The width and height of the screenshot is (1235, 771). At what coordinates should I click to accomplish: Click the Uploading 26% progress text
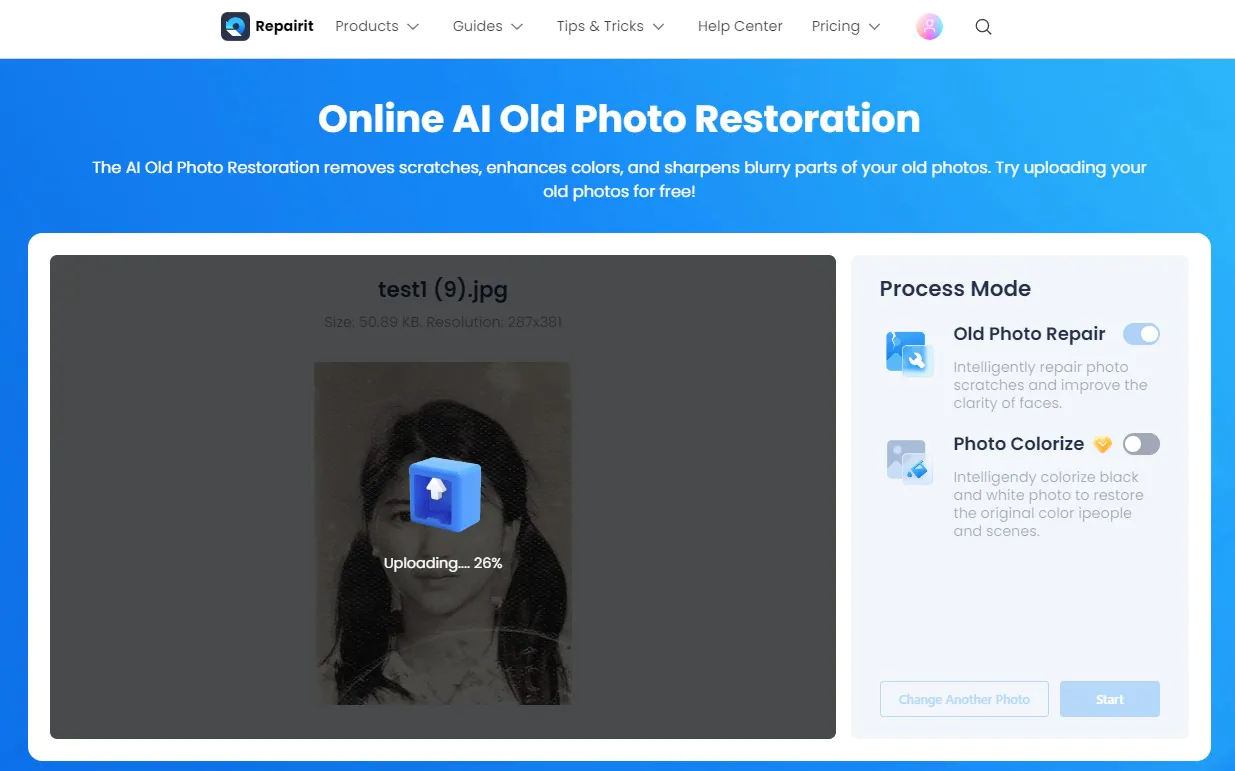(x=443, y=563)
